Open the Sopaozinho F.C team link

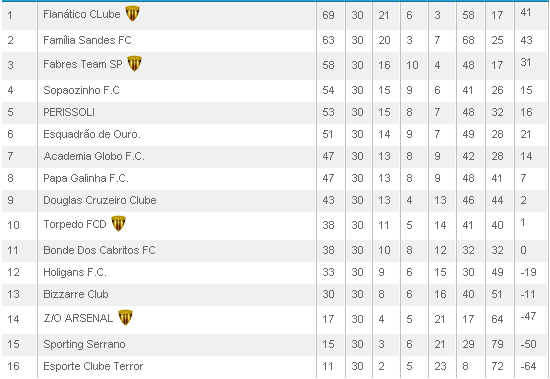[81, 90]
